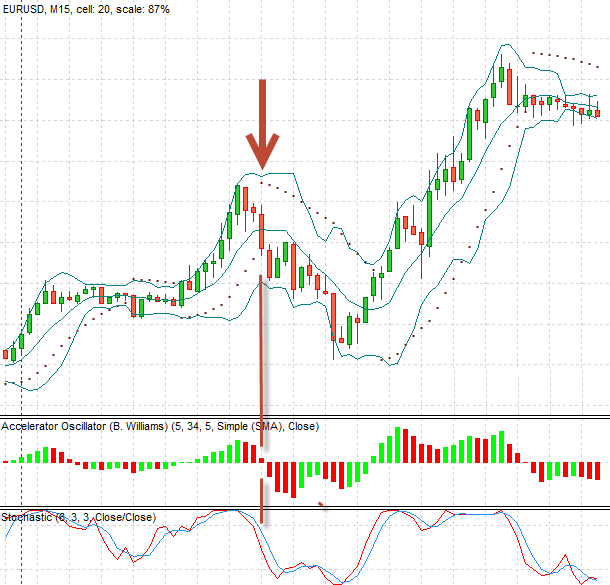Screen dimensions: 610x585
Task: Click the last red candle at the chart's right edge
Action: click(x=597, y=113)
